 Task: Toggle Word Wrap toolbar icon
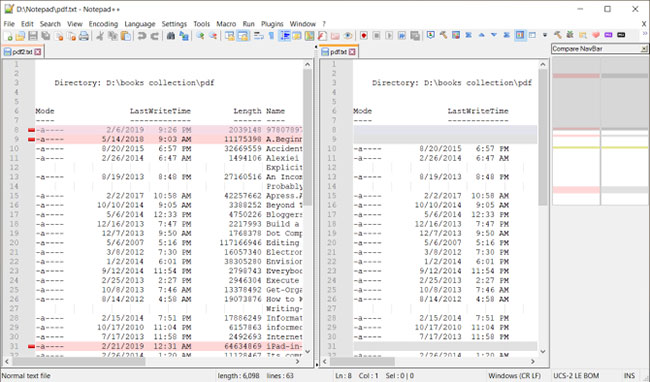[x=259, y=36]
